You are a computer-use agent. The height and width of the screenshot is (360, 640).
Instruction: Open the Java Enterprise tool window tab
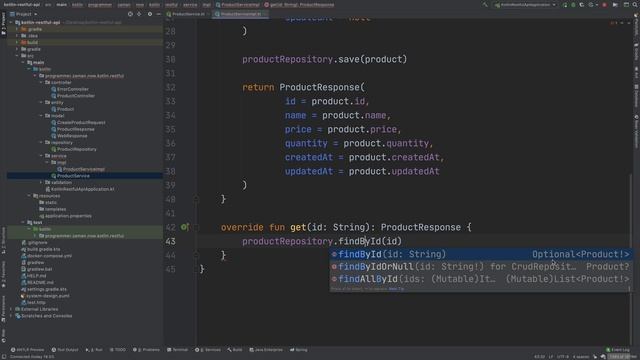coord(266,350)
